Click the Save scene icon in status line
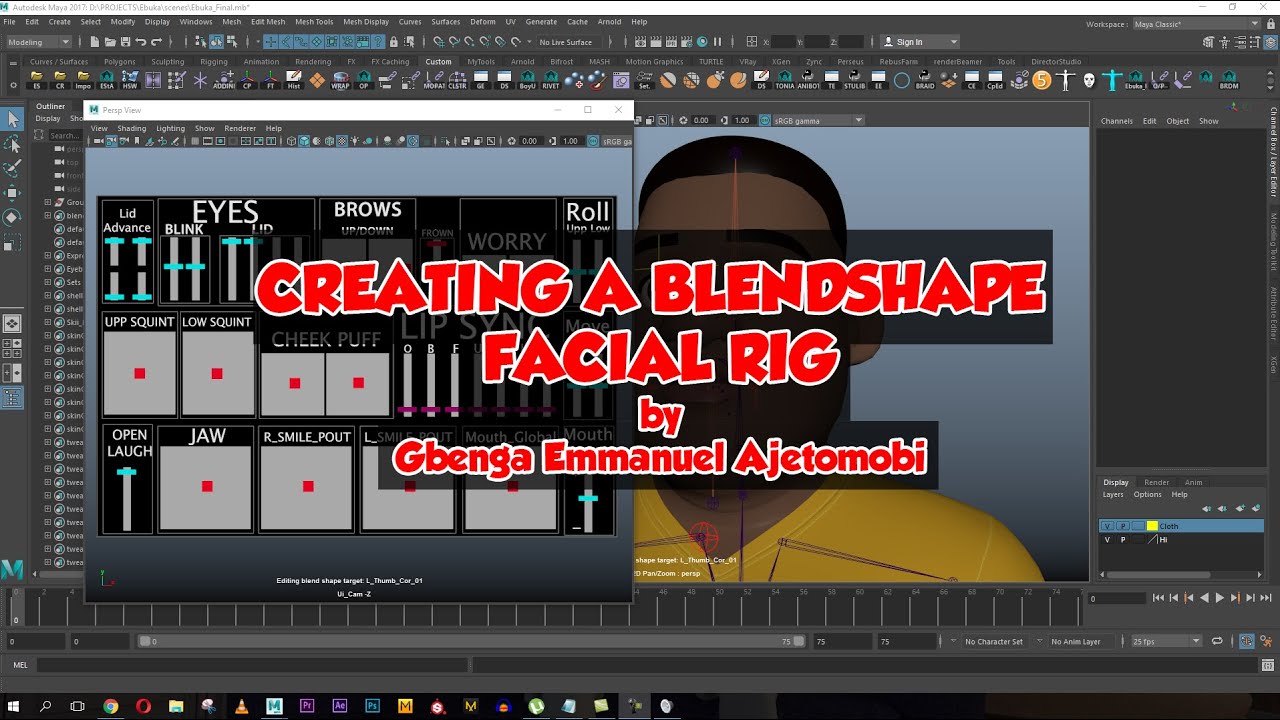 coord(125,42)
